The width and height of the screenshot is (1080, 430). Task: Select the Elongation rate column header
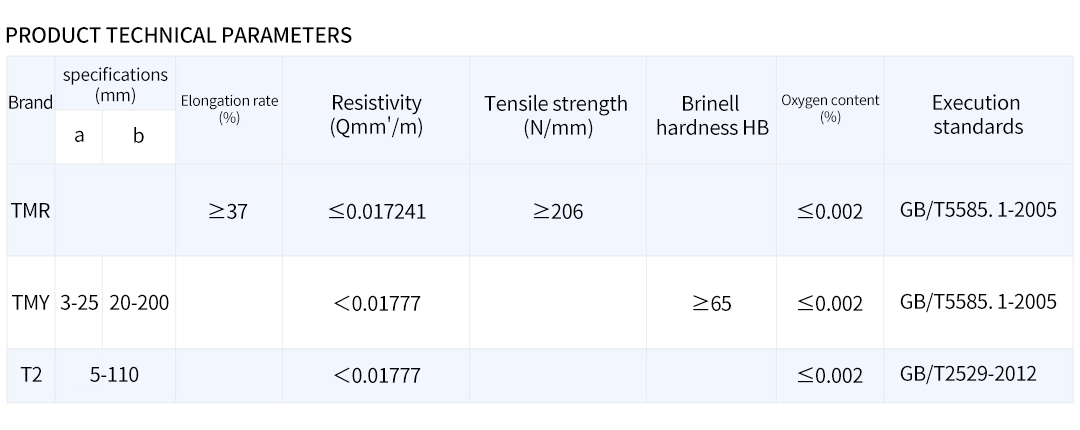[229, 108]
